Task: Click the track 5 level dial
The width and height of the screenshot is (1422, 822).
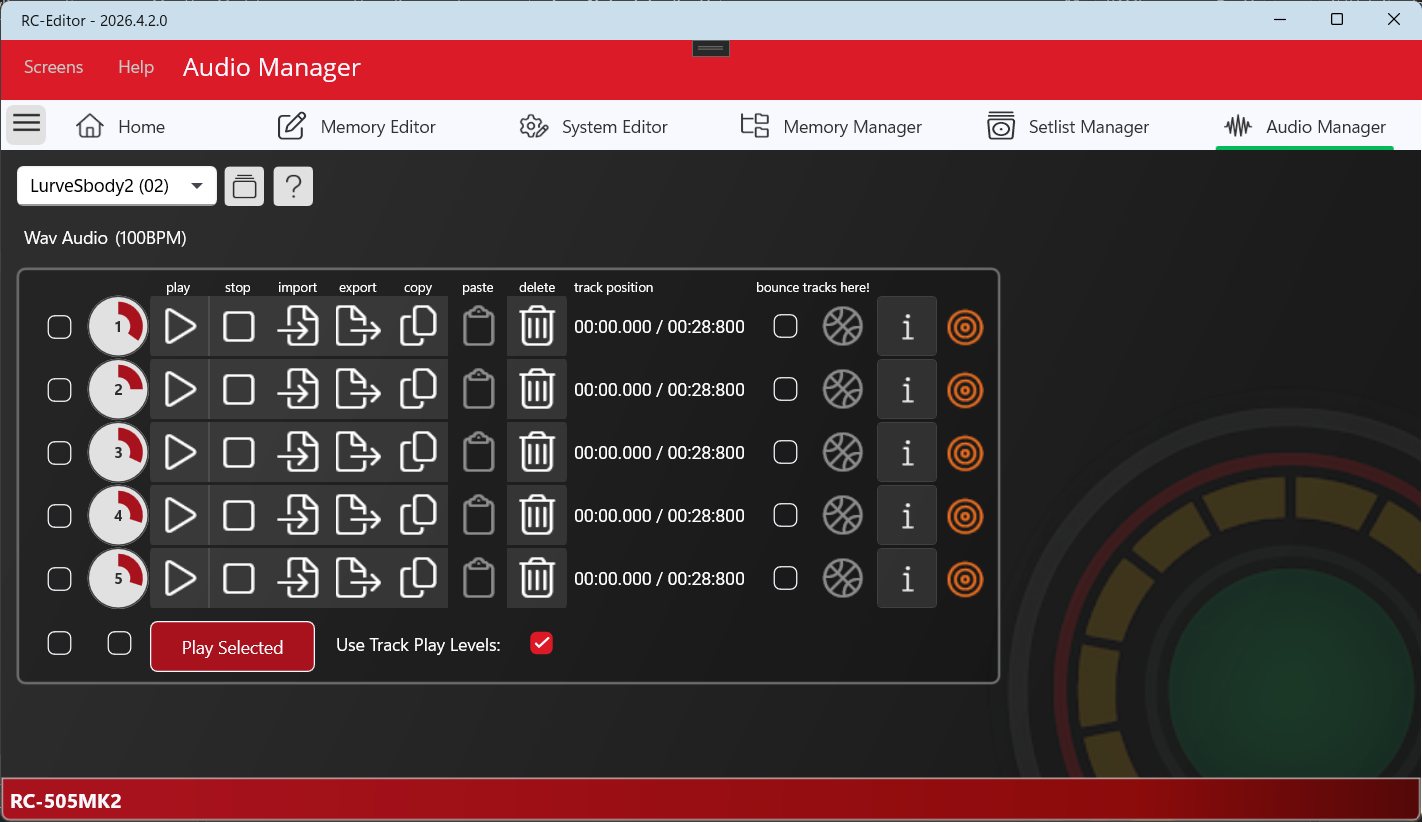Action: (x=118, y=578)
